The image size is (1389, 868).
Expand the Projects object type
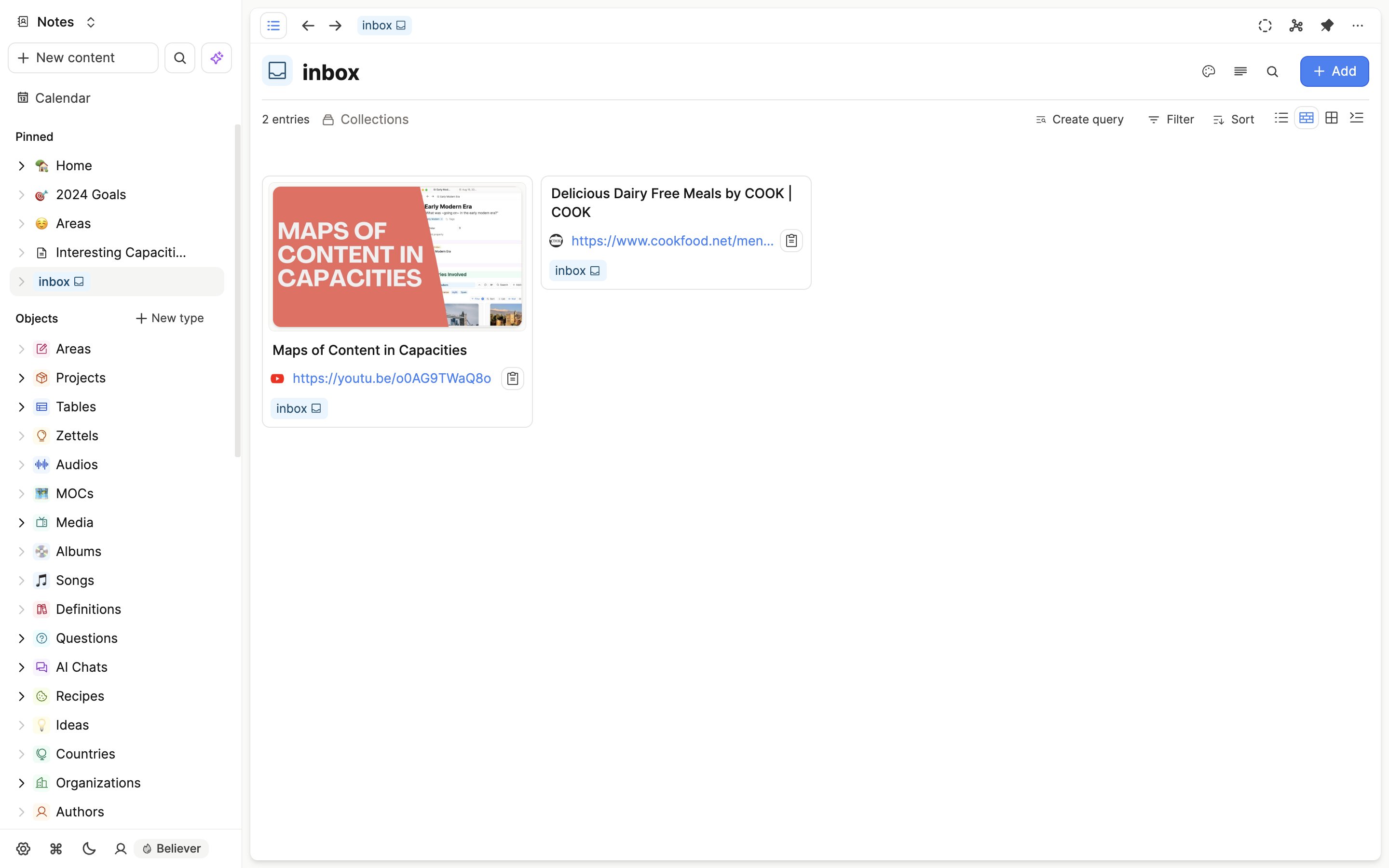(x=21, y=378)
